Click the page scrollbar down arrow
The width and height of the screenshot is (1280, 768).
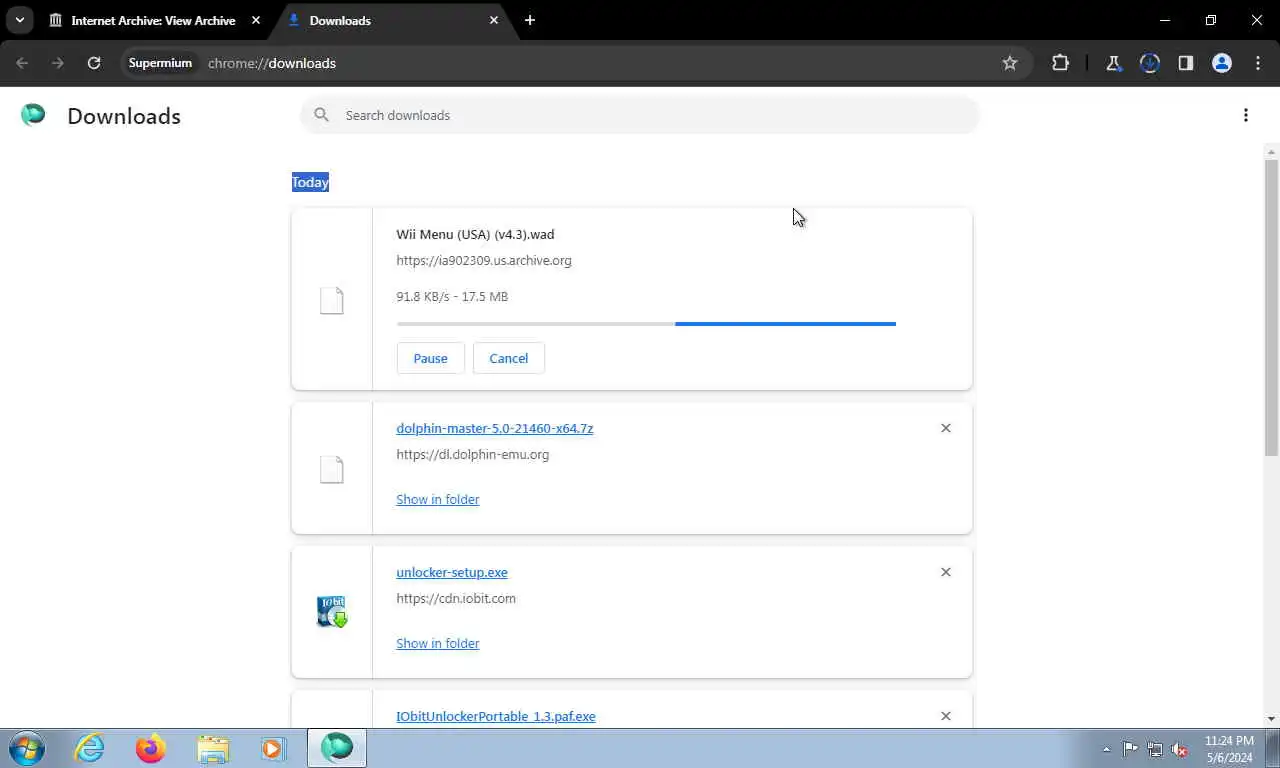1271,718
